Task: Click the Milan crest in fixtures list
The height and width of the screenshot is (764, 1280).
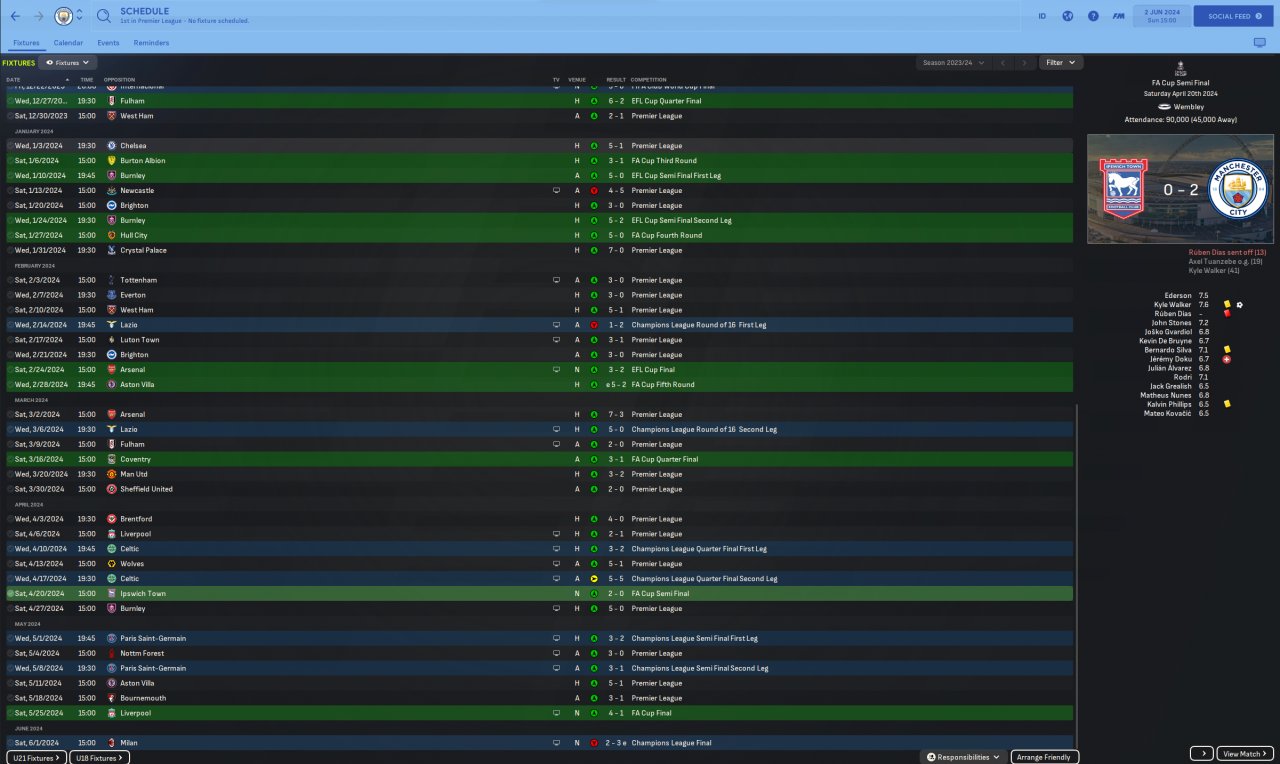Action: pos(112,743)
